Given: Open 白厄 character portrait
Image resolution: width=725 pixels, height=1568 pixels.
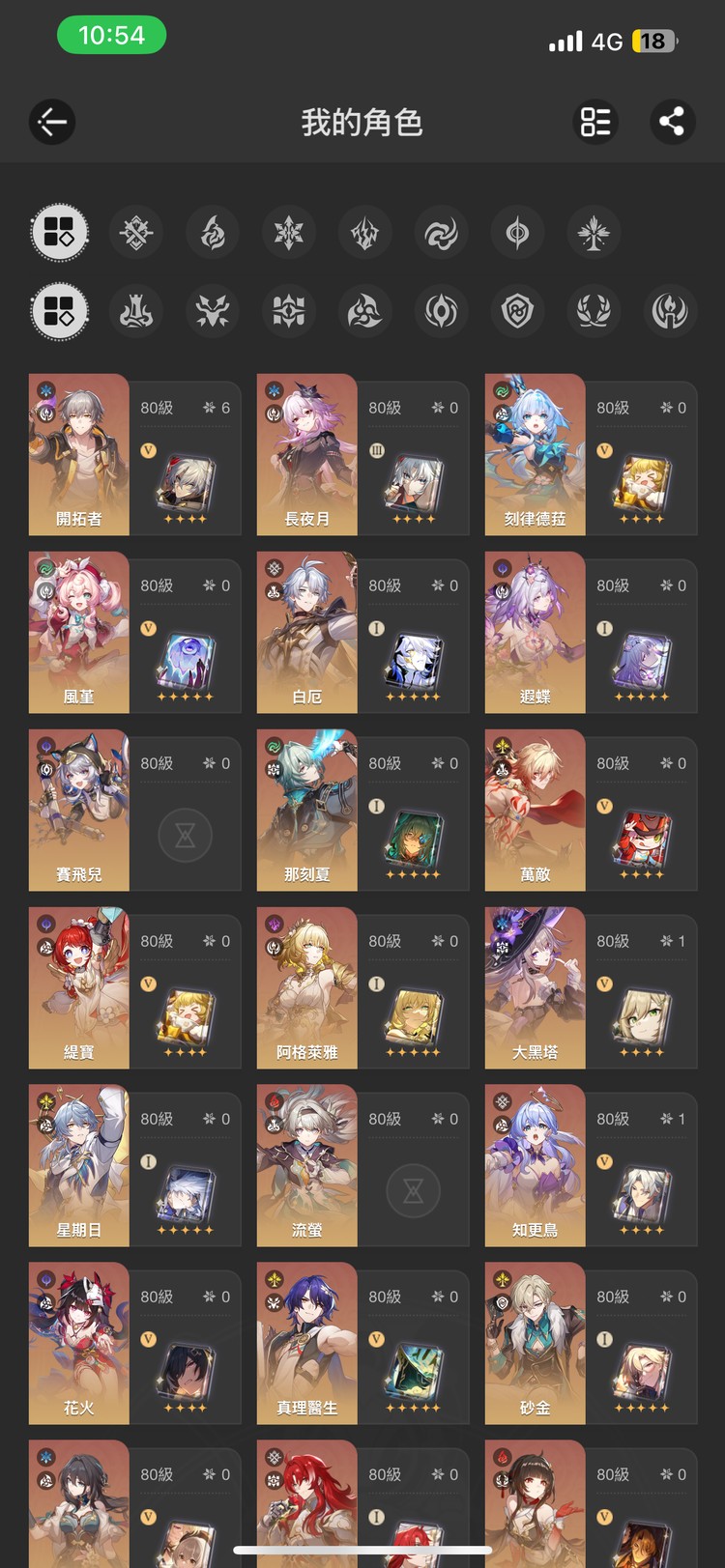Looking at the screenshot, I should click(x=307, y=633).
